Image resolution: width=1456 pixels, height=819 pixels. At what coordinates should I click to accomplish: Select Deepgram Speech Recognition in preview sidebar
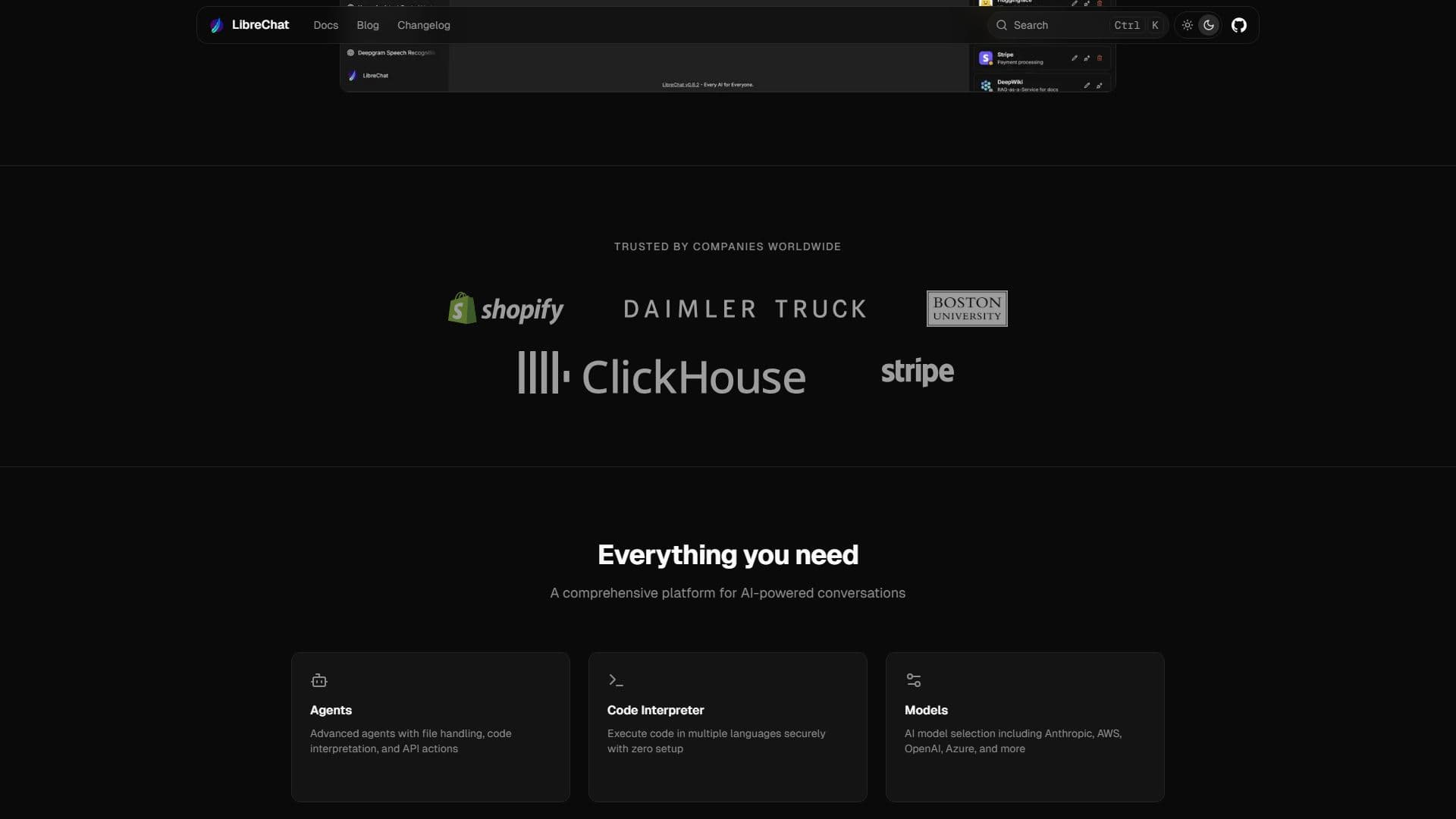tap(391, 53)
